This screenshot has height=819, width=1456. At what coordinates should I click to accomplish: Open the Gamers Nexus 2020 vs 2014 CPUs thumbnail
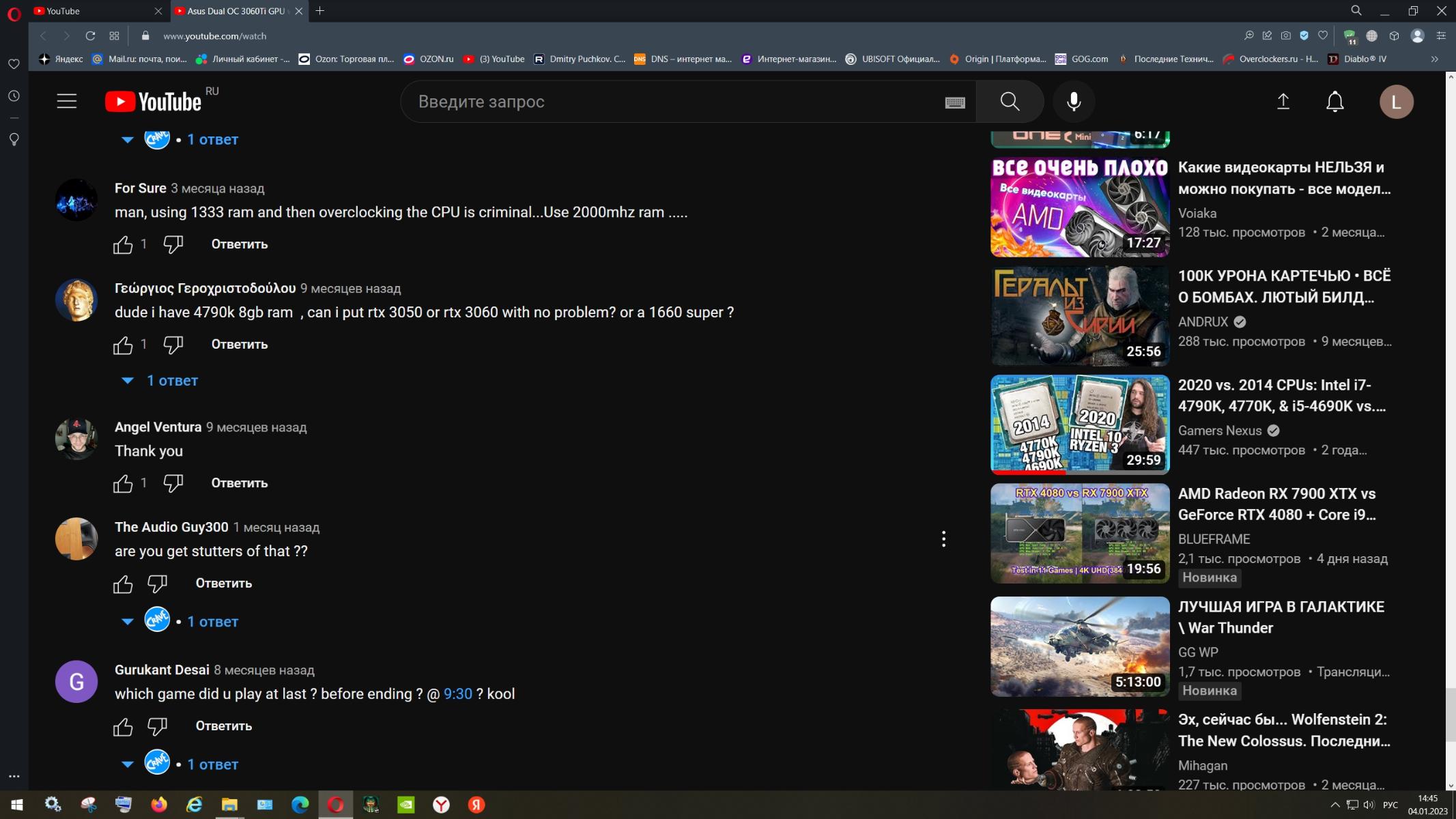click(1079, 424)
